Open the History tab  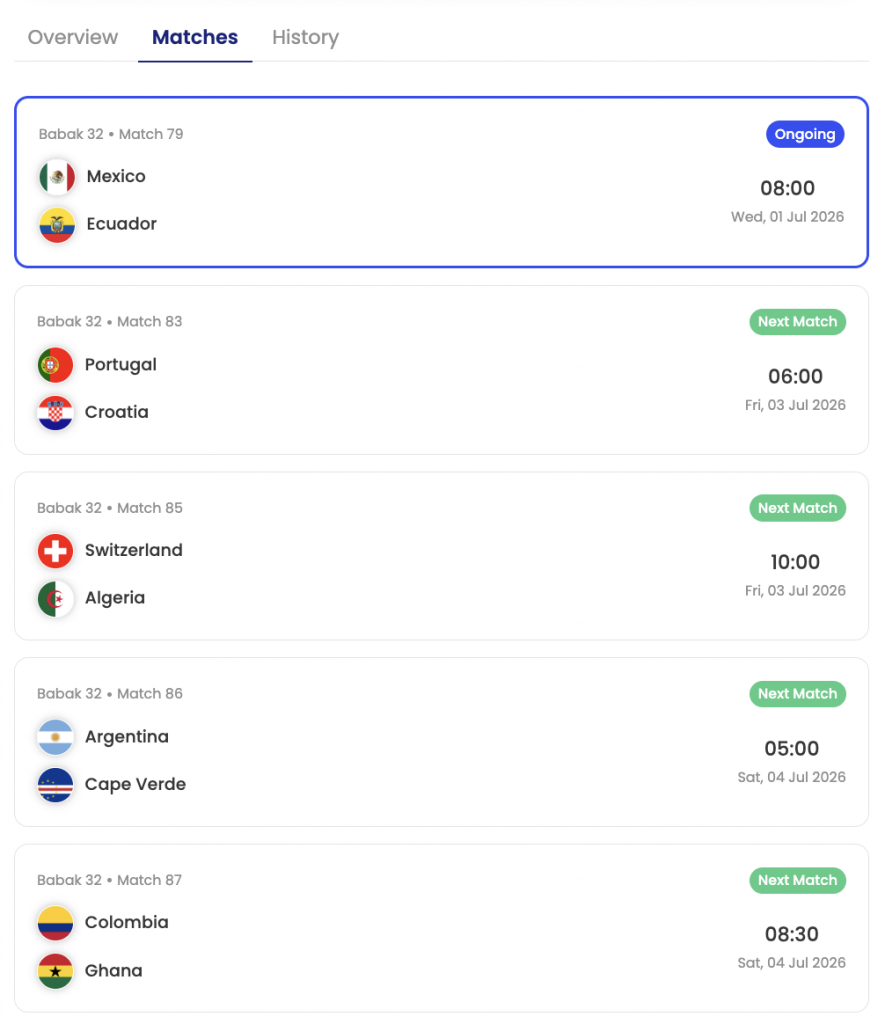click(x=305, y=37)
